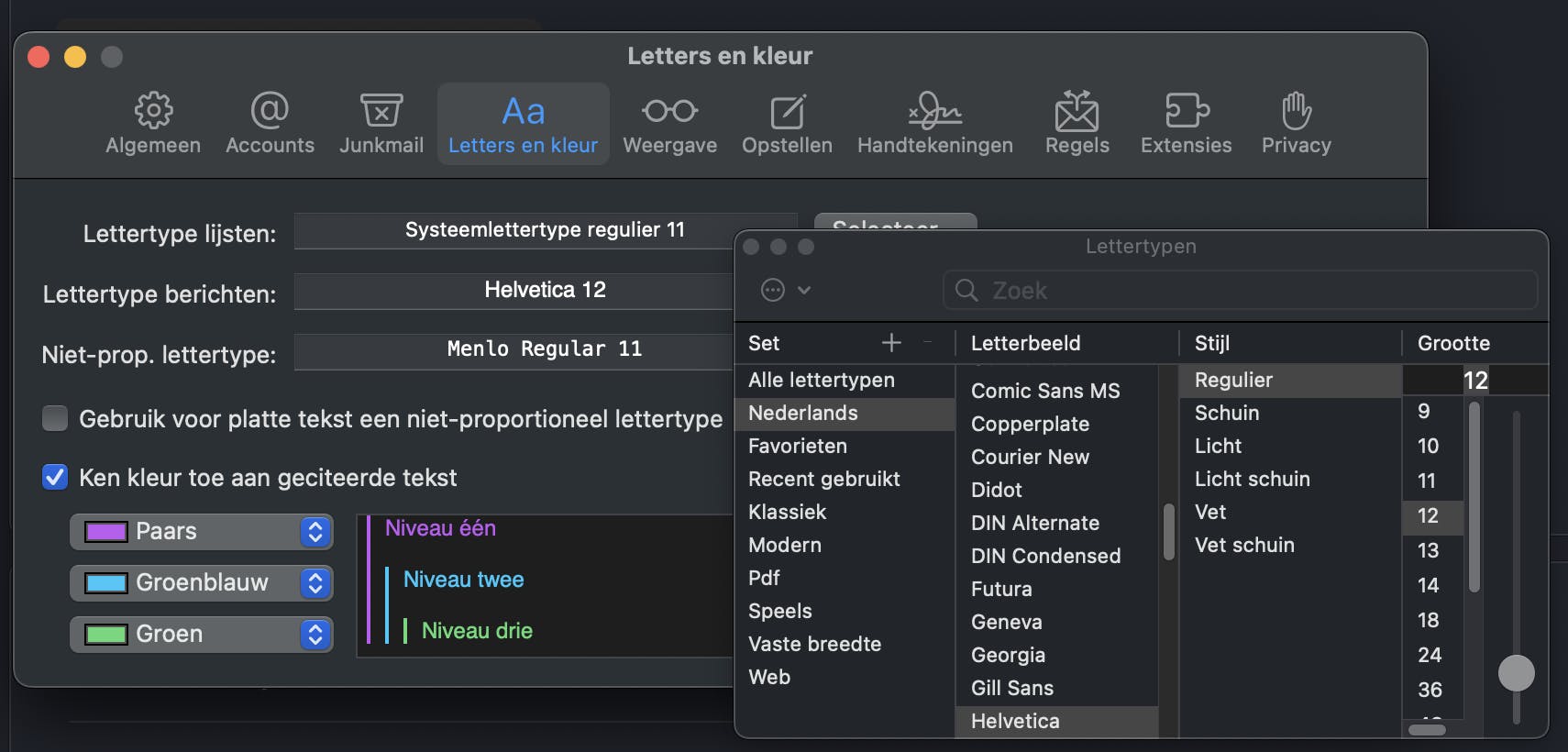Enable niet-proportioneel lettertype for platte tekst checkbox
The width and height of the screenshot is (1568, 752).
56,419
